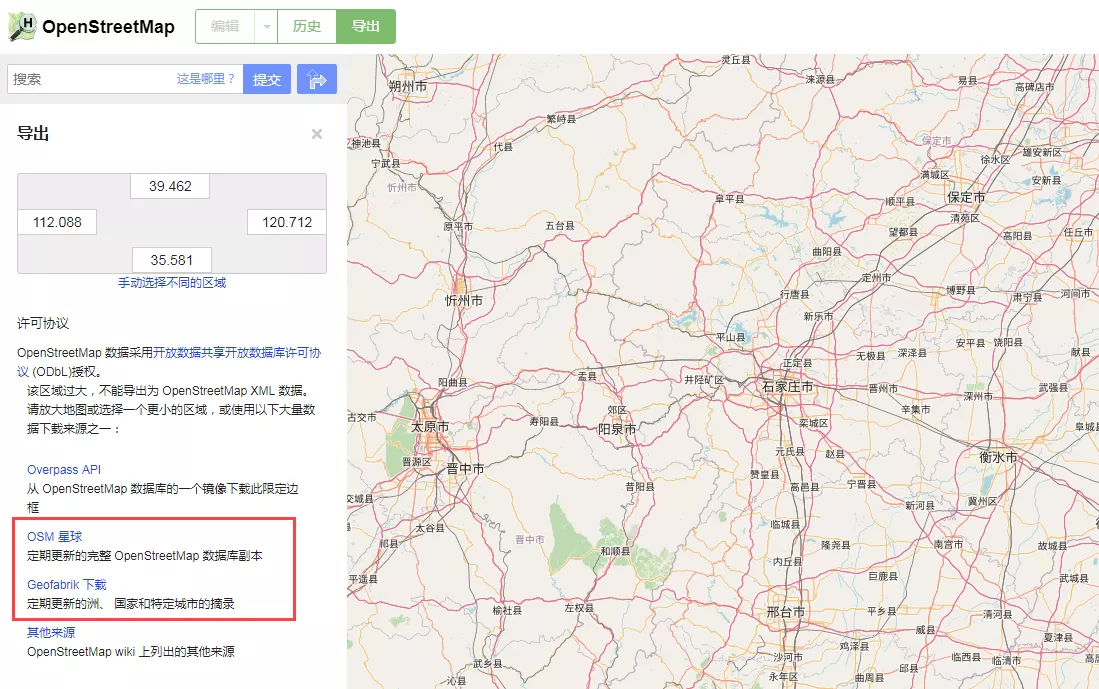The height and width of the screenshot is (689, 1099).
Task: Open the 编辑 edit menu
Action: 225,27
